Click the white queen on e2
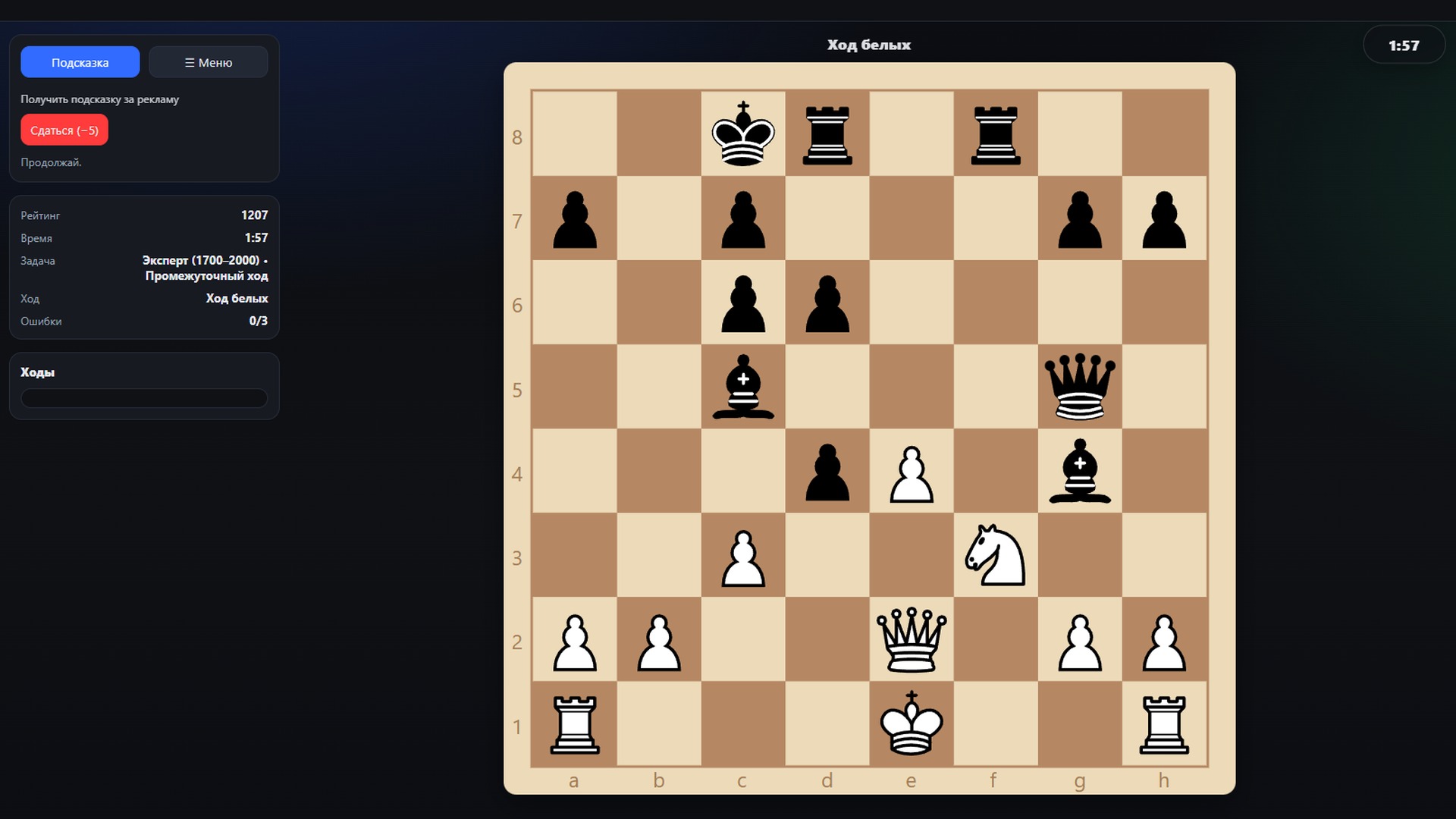Image resolution: width=1456 pixels, height=819 pixels. 911,639
